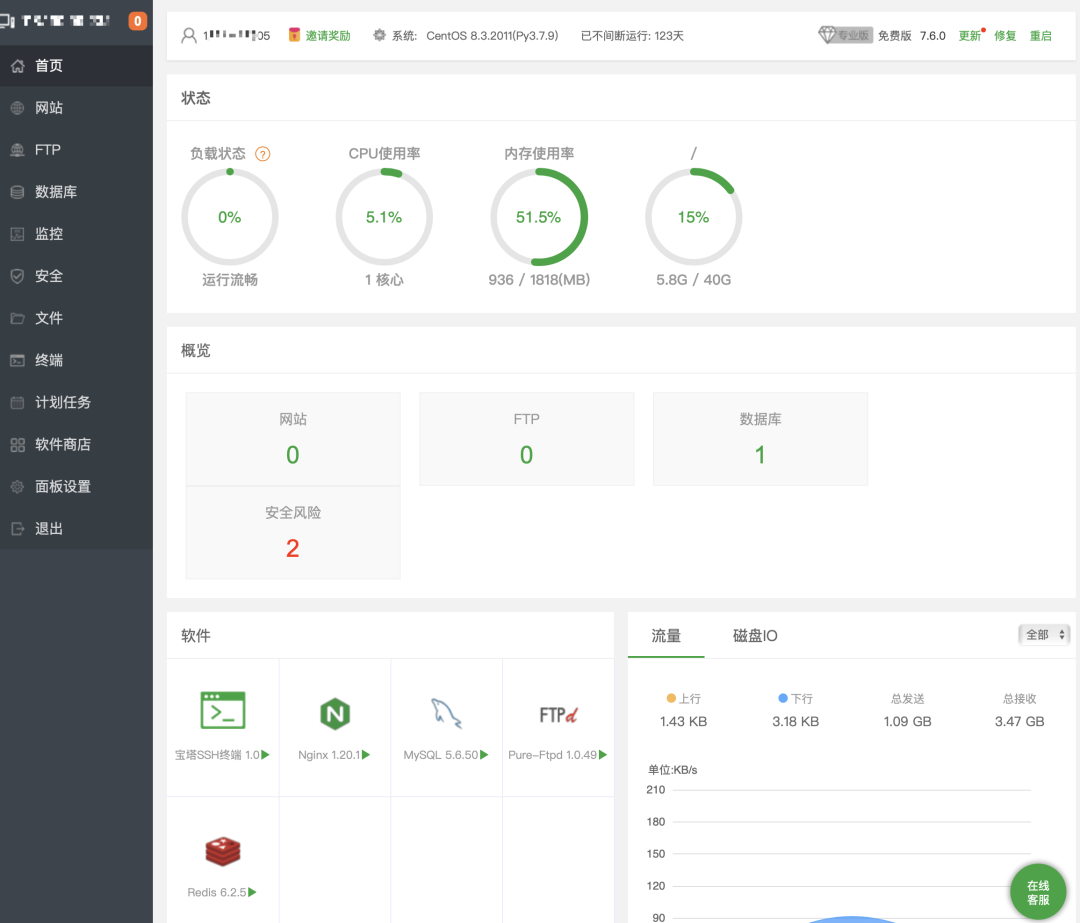Click the 已不间断运行: 123天 uptime text
Viewport: 1080px width, 923px height.
[x=632, y=35]
